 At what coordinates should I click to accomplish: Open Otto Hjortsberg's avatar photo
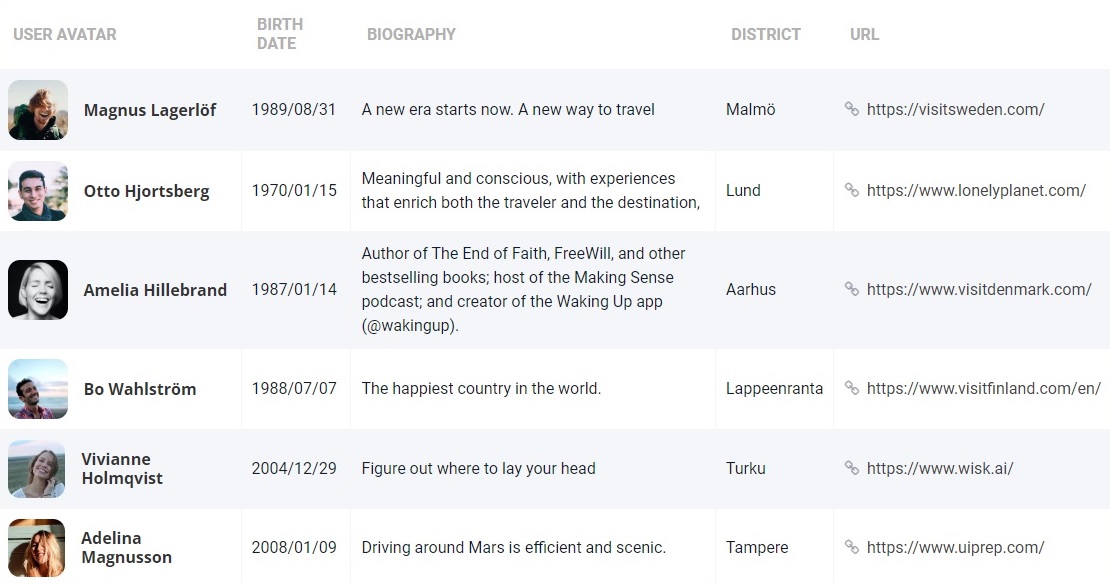[x=38, y=191]
